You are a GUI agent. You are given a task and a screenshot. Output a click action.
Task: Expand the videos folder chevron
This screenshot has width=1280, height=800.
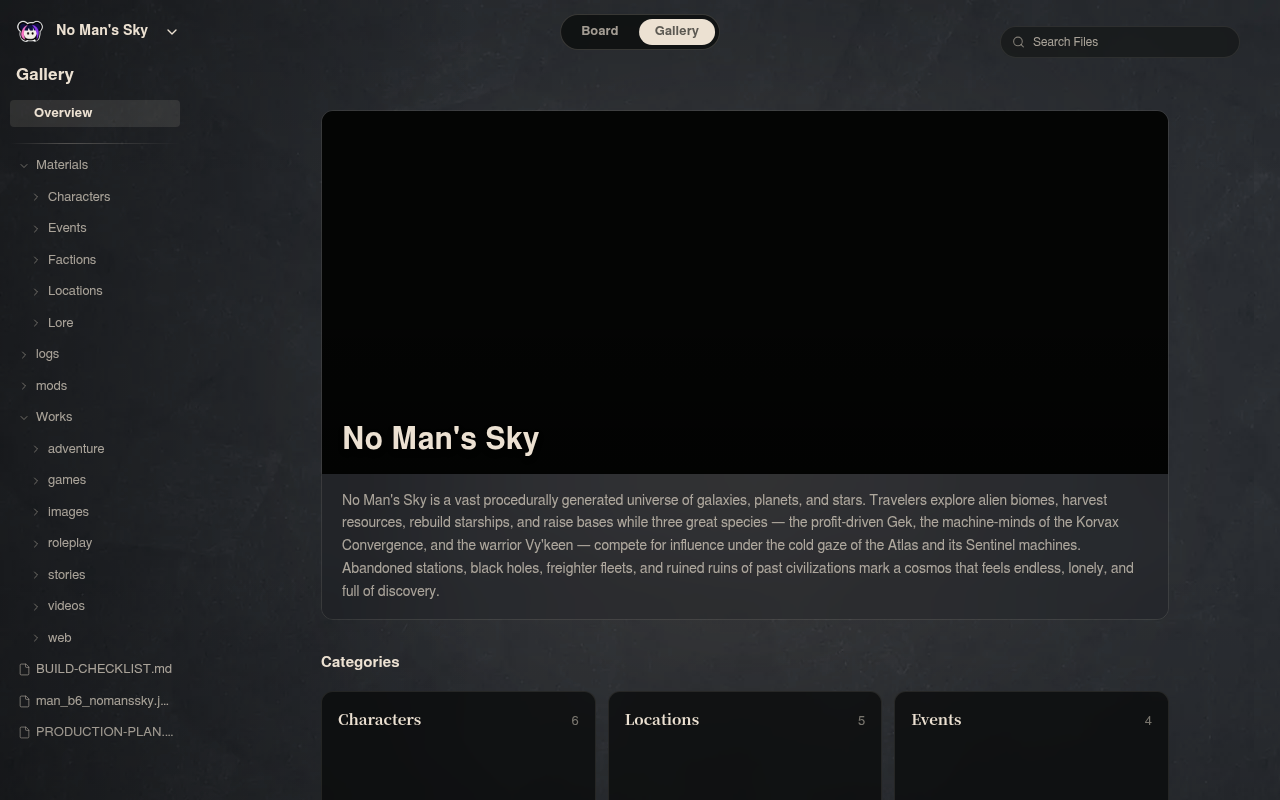click(x=36, y=606)
